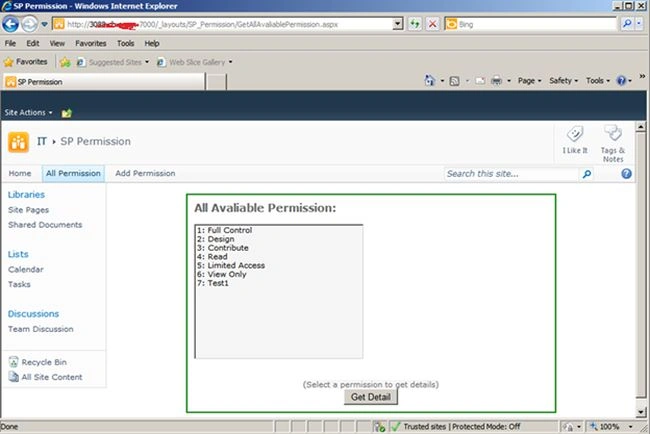Open the Tasks list
This screenshot has width=650, height=434.
19,284
